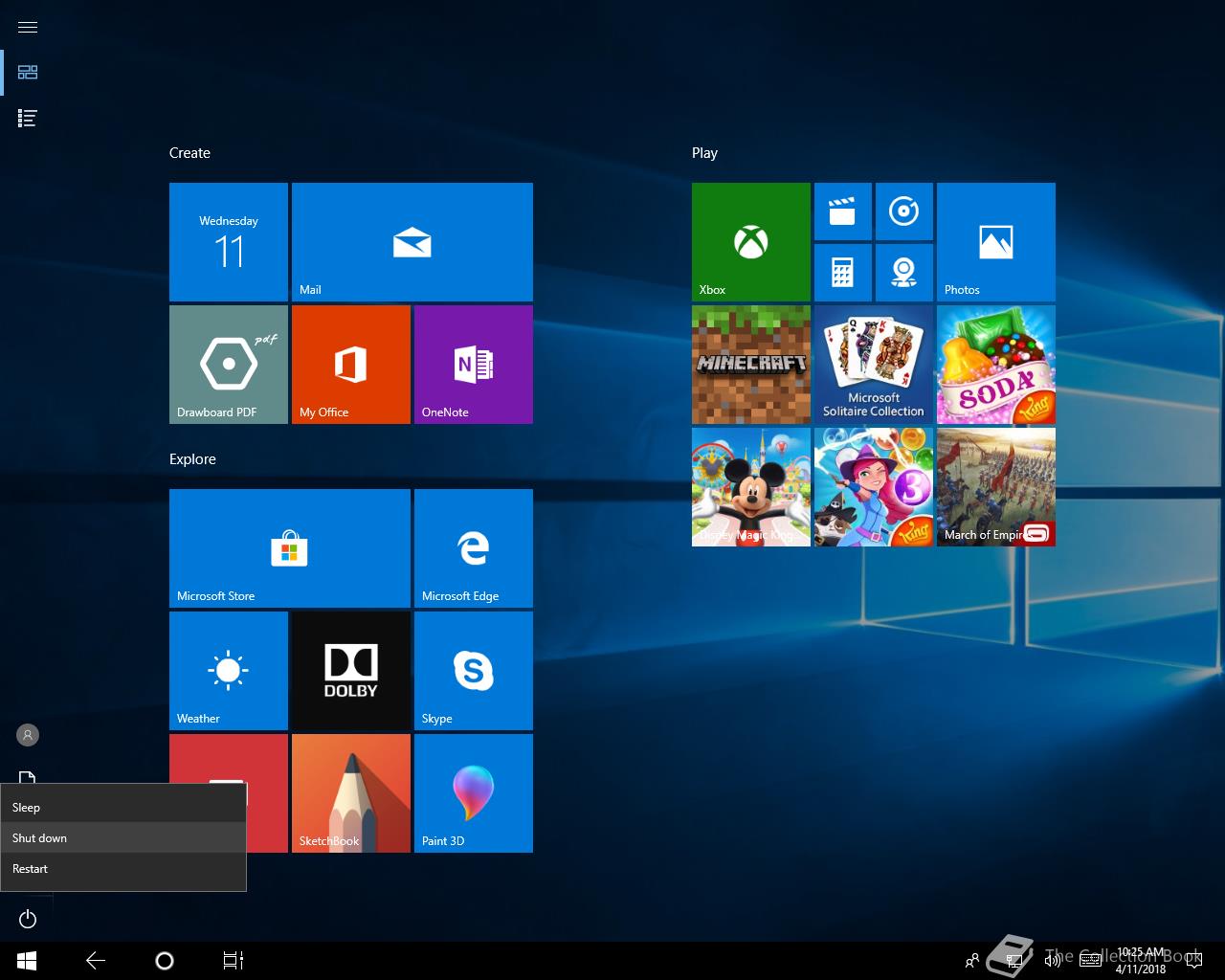
Task: Expand the hamburger menu in Start
Action: coord(28,27)
